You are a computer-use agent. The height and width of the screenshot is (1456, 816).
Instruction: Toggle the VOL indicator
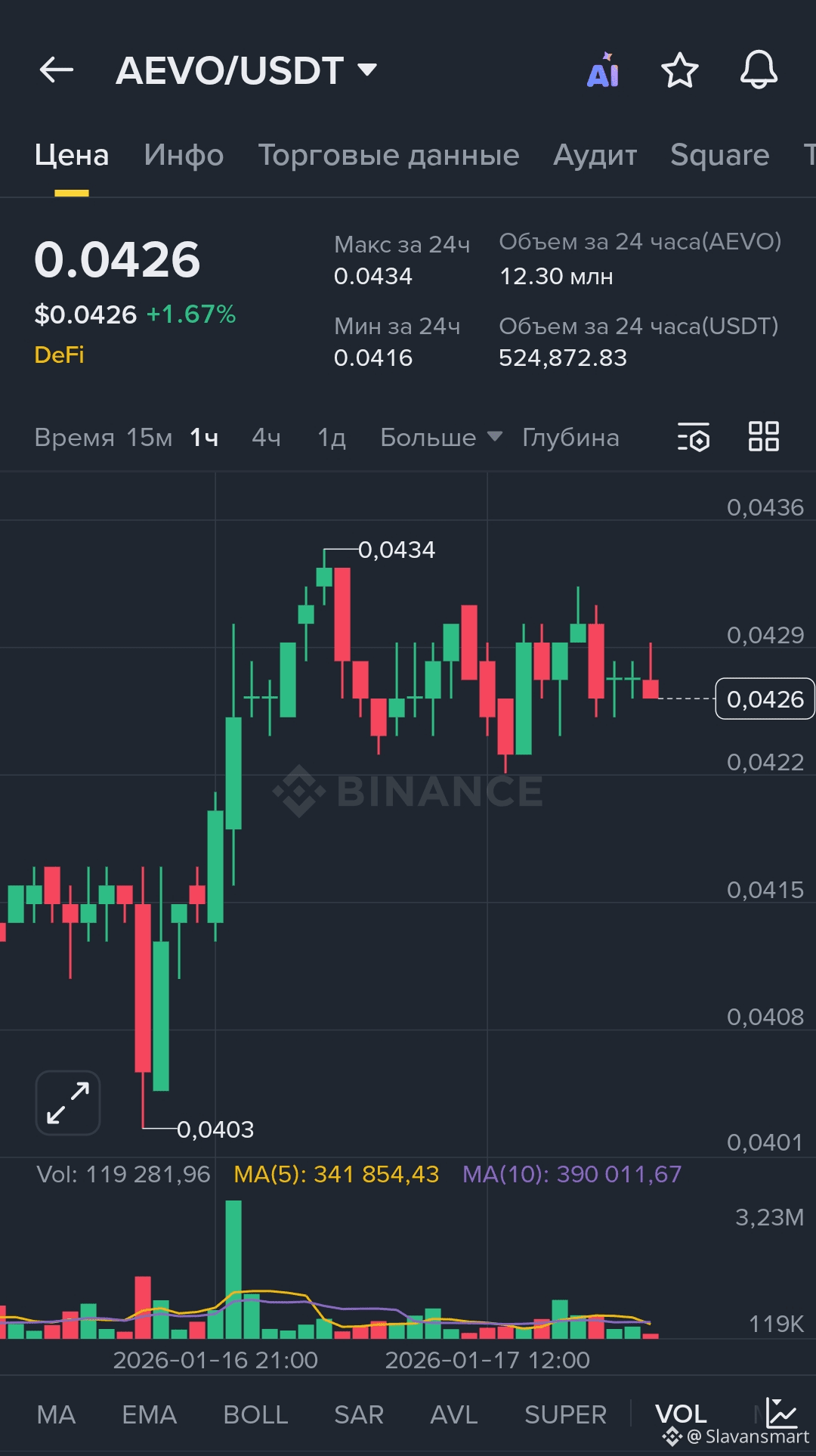(x=681, y=1414)
